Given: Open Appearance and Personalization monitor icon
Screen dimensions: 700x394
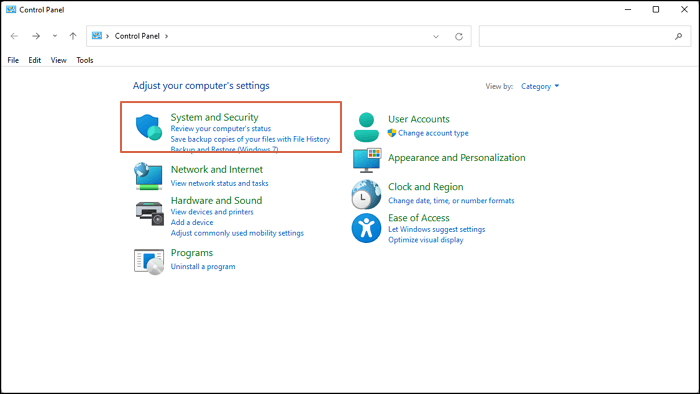Looking at the screenshot, I should (367, 160).
